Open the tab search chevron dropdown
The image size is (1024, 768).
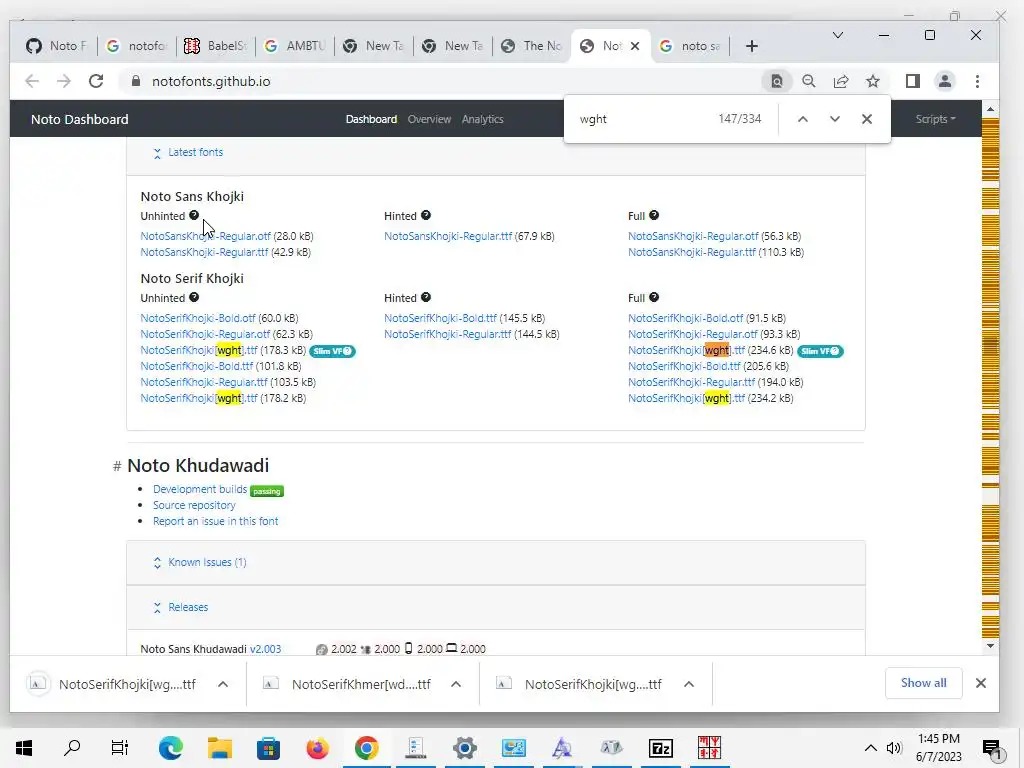tap(838, 35)
